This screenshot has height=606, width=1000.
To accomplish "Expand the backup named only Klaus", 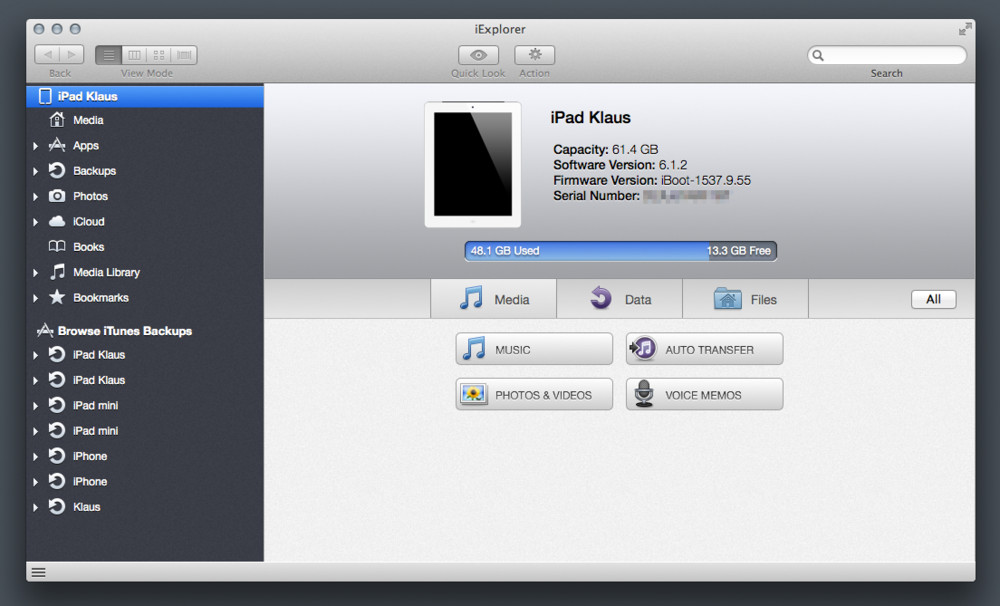I will tap(36, 507).
